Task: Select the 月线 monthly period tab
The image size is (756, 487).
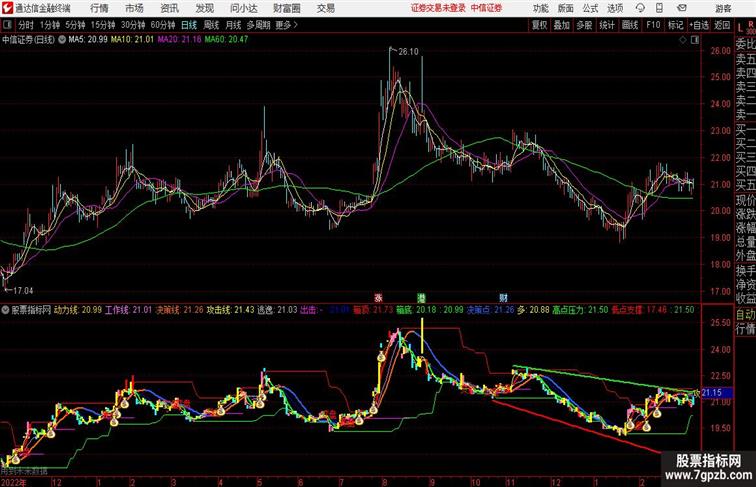Action: pyautogui.click(x=233, y=25)
